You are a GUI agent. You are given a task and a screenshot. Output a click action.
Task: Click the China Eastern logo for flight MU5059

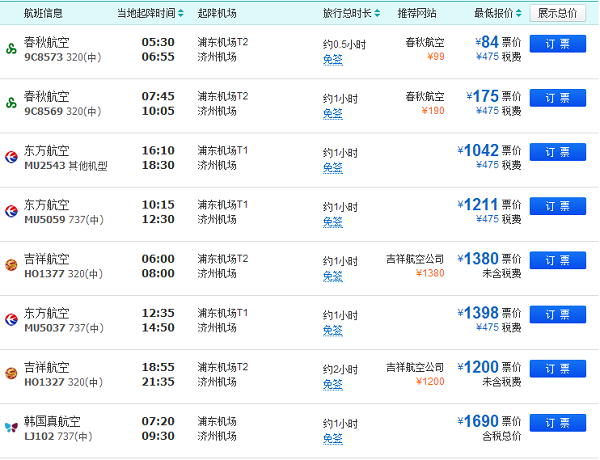click(11, 210)
